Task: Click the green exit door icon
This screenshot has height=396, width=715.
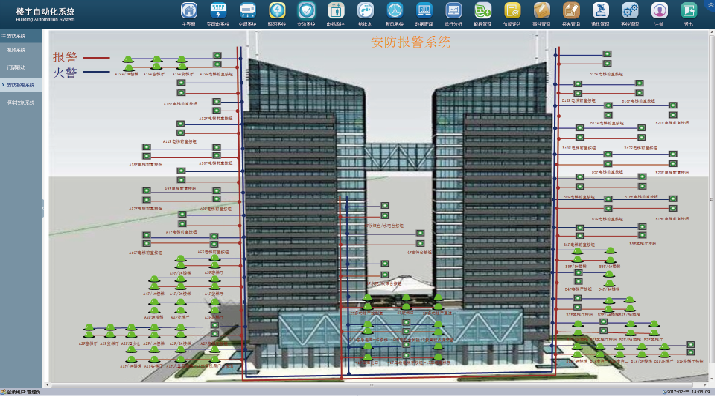Action: click(689, 10)
